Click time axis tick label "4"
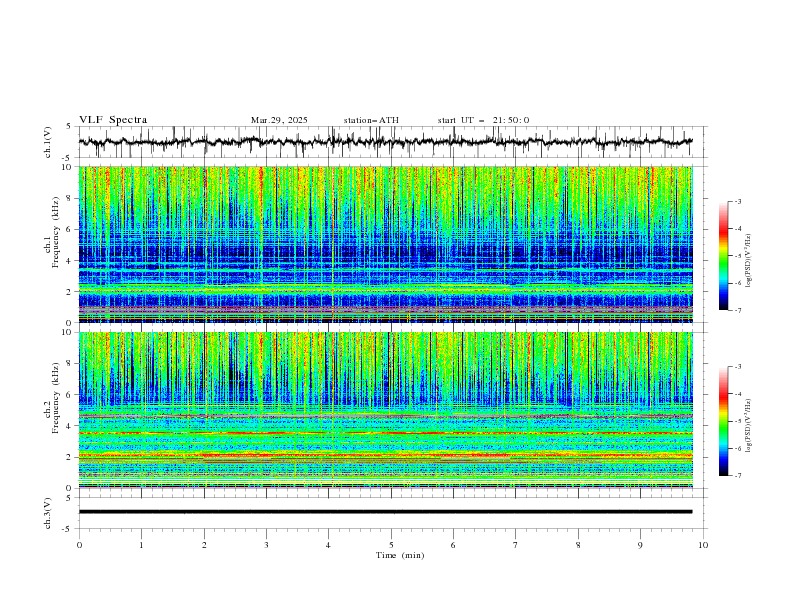792x612 pixels. tap(328, 545)
